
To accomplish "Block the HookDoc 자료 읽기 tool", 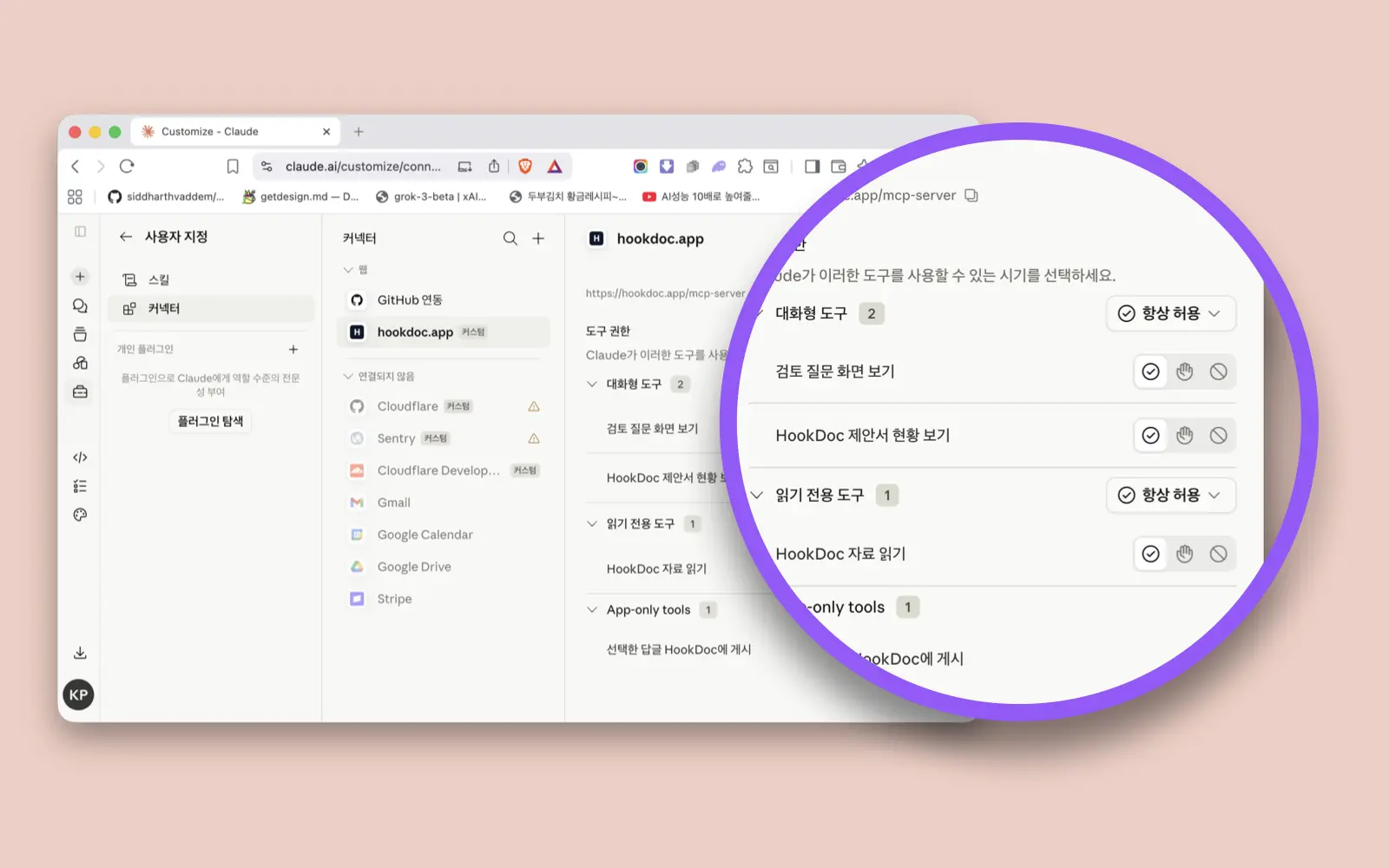I will 1218,554.
